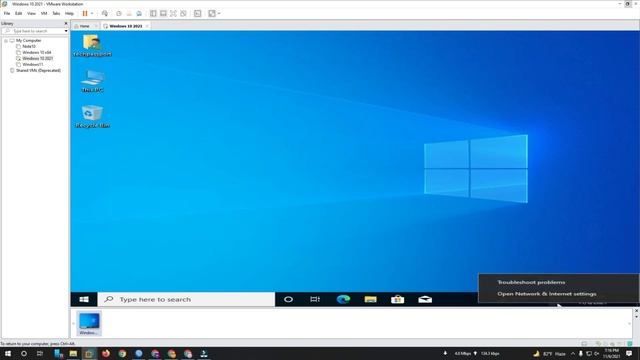Close the thumbnail bar

(x=636, y=311)
